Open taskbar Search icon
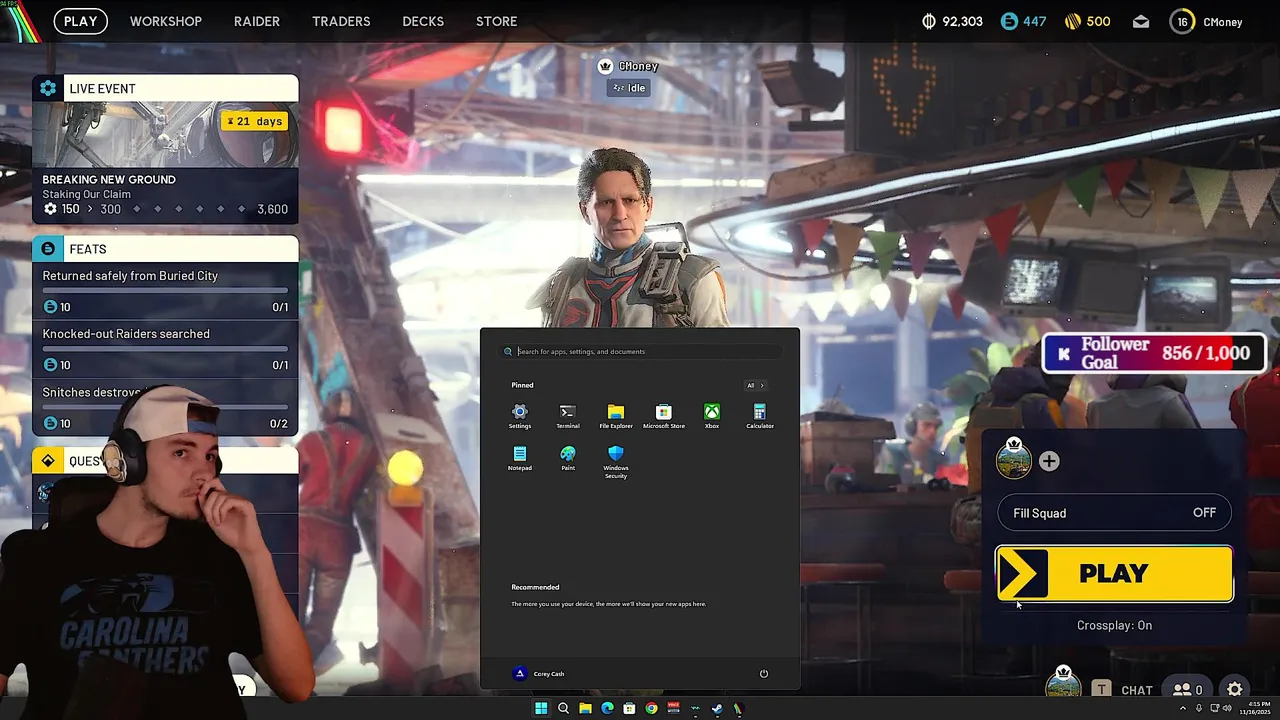 pyautogui.click(x=563, y=708)
